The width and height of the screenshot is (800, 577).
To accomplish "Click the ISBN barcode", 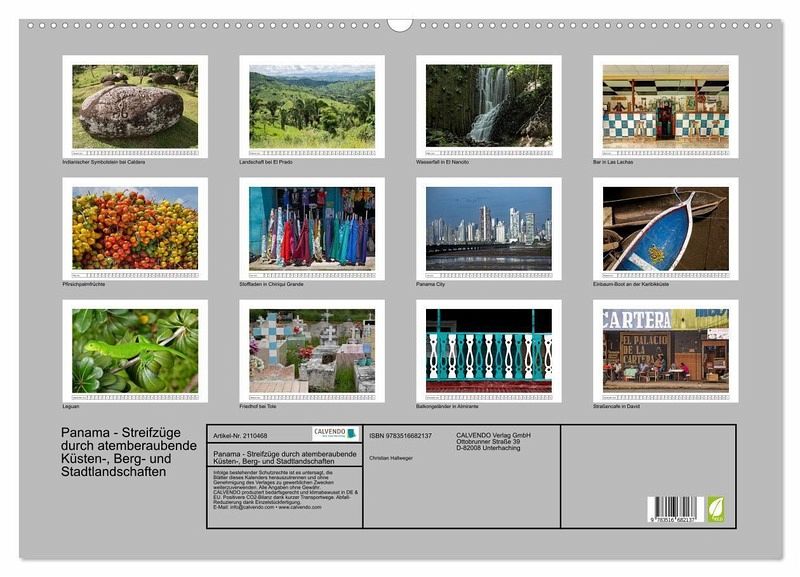I will coord(676,509).
